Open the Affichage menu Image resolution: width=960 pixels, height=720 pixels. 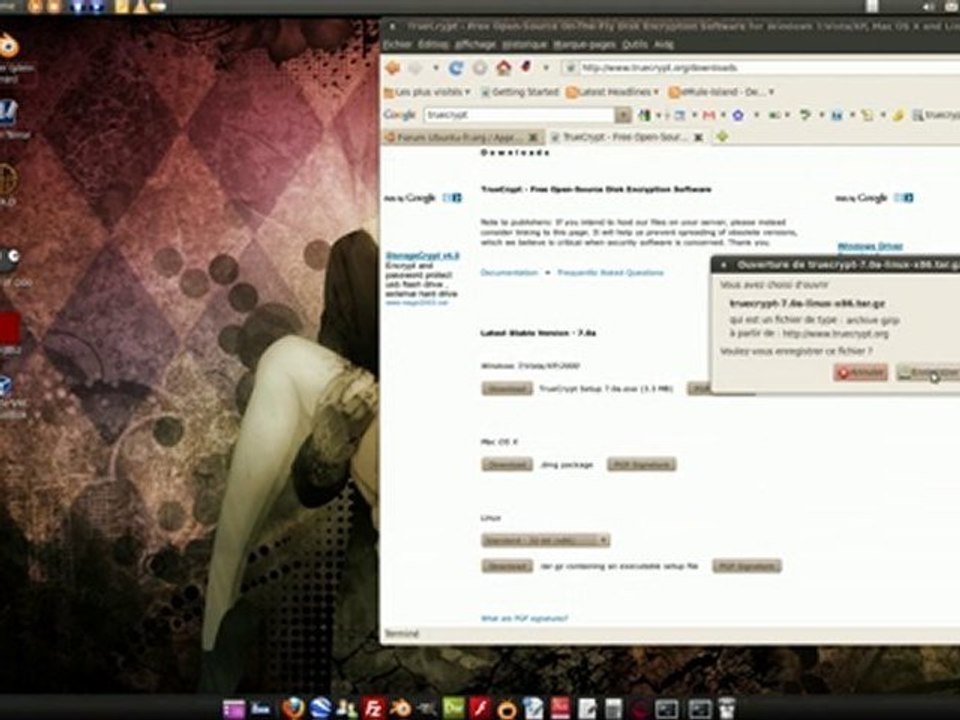tap(475, 44)
